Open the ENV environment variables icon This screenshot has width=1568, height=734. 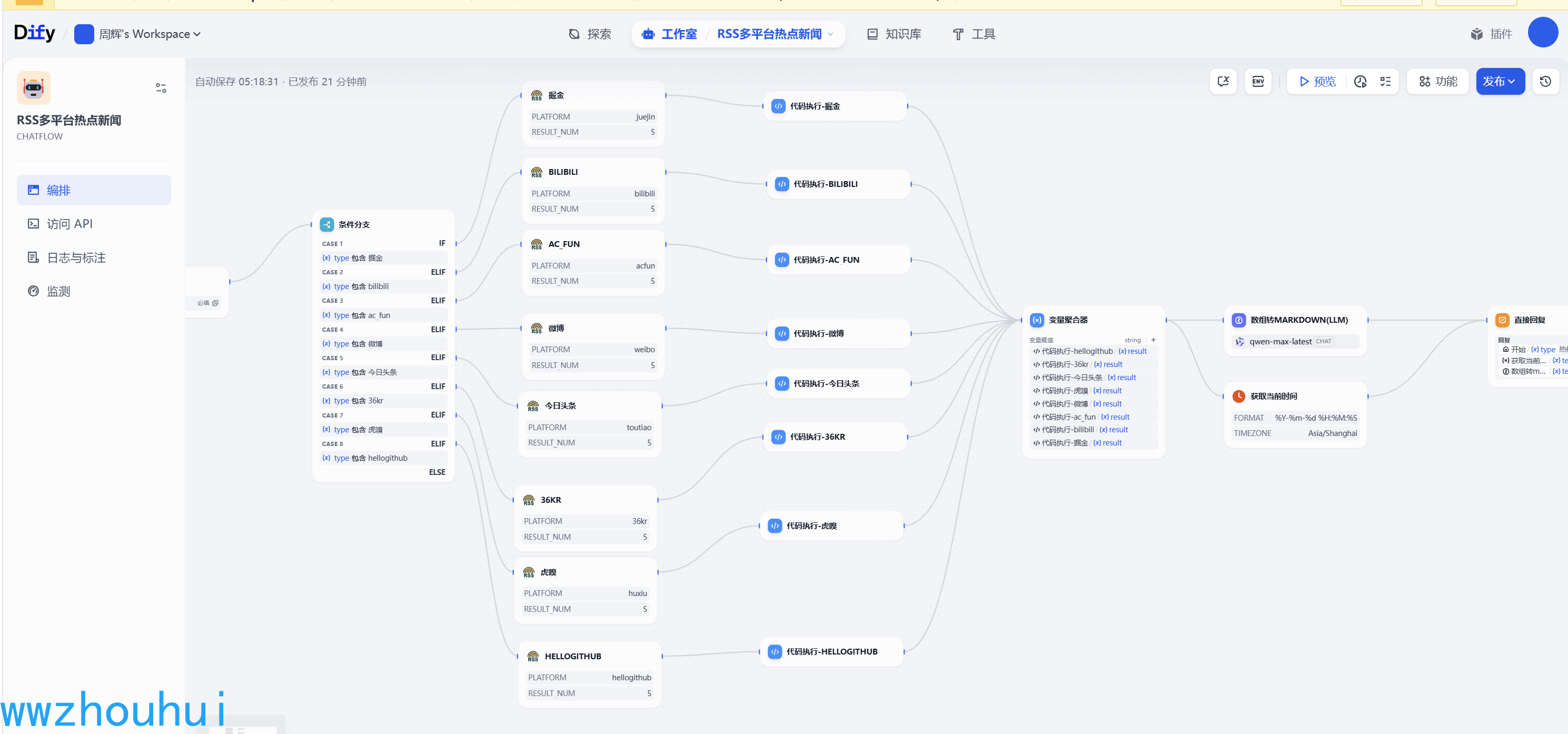click(1257, 82)
